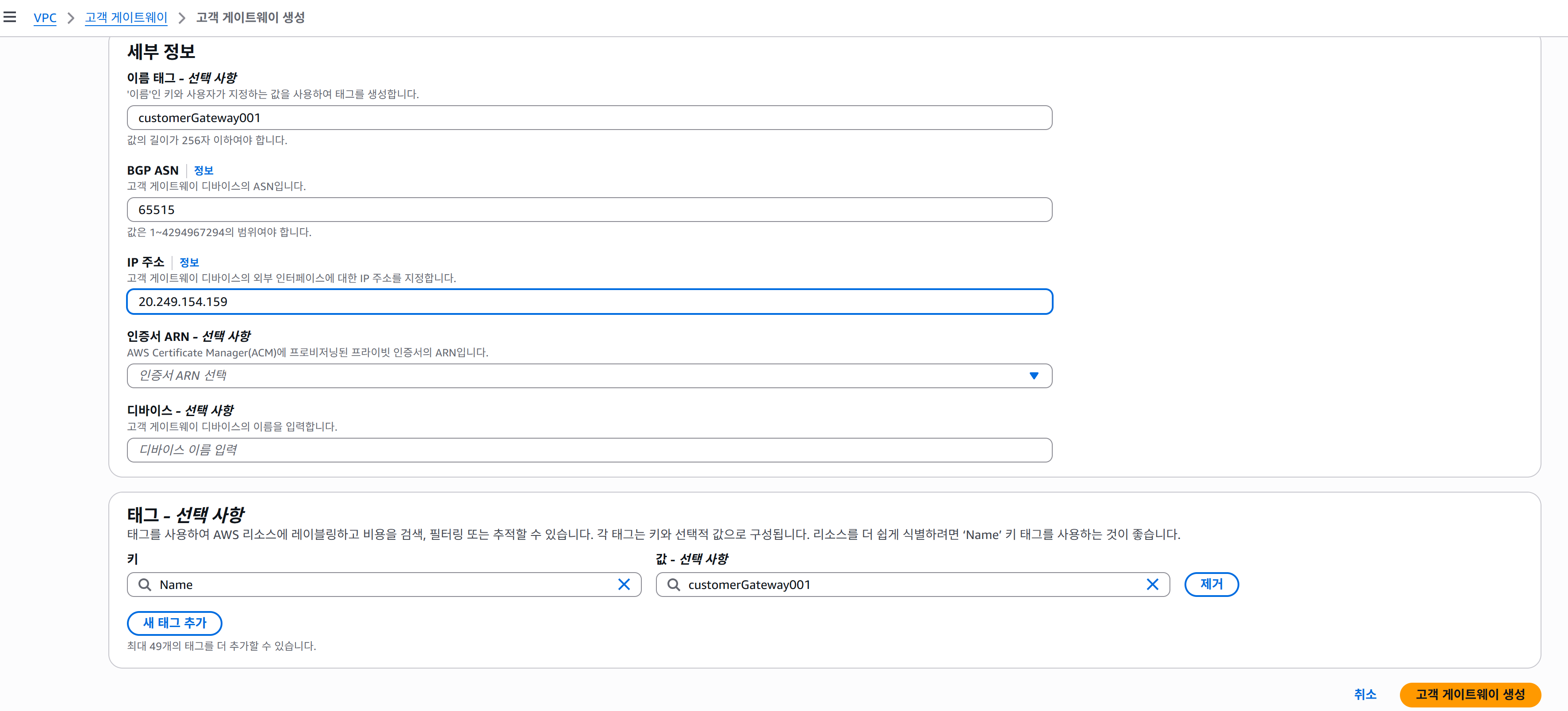Screen dimensions: 1568x711
Task: Click the IP 주소 input field
Action: click(589, 301)
